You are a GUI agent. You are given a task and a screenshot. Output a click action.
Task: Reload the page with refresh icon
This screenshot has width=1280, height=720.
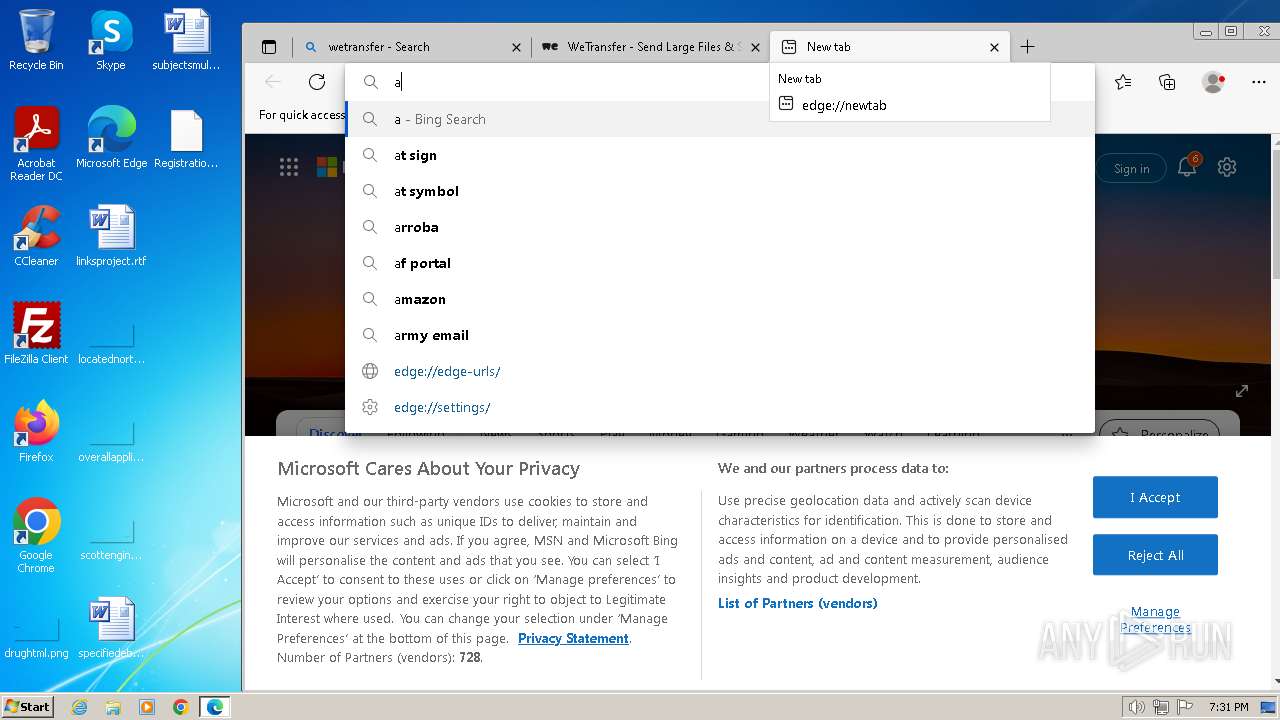(x=317, y=82)
